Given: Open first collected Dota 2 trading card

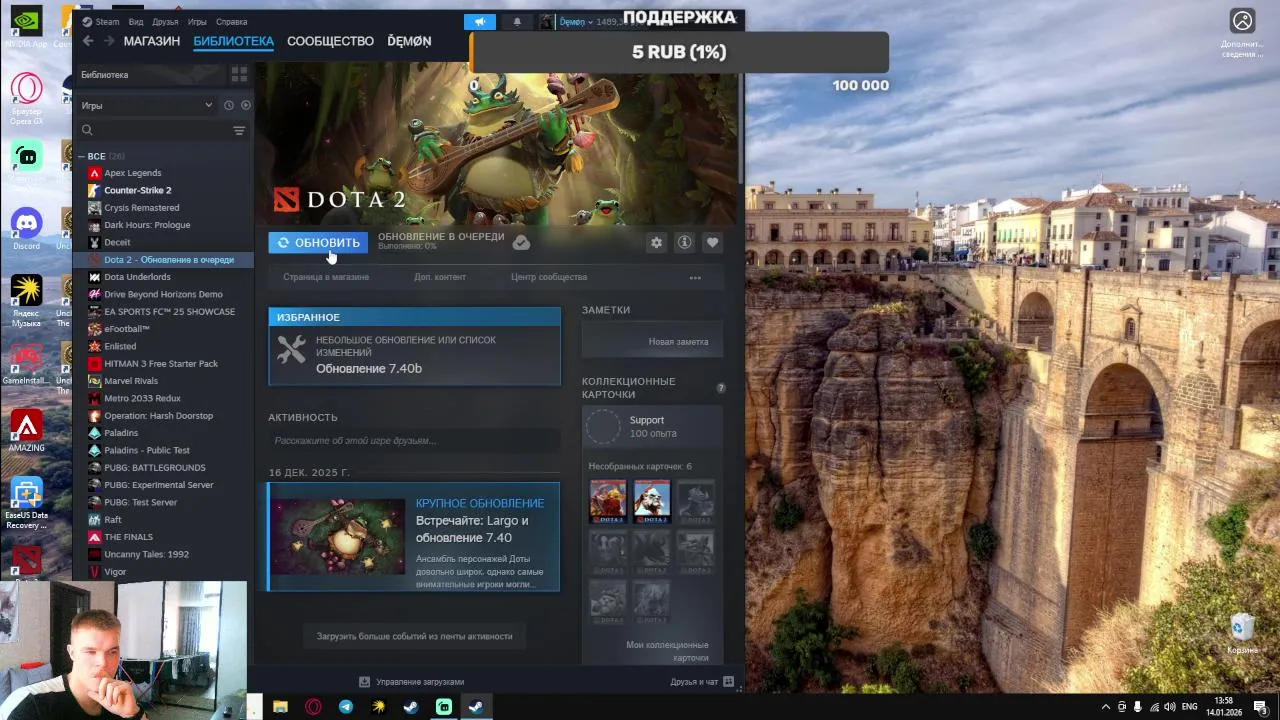Looking at the screenshot, I should pyautogui.click(x=608, y=501).
